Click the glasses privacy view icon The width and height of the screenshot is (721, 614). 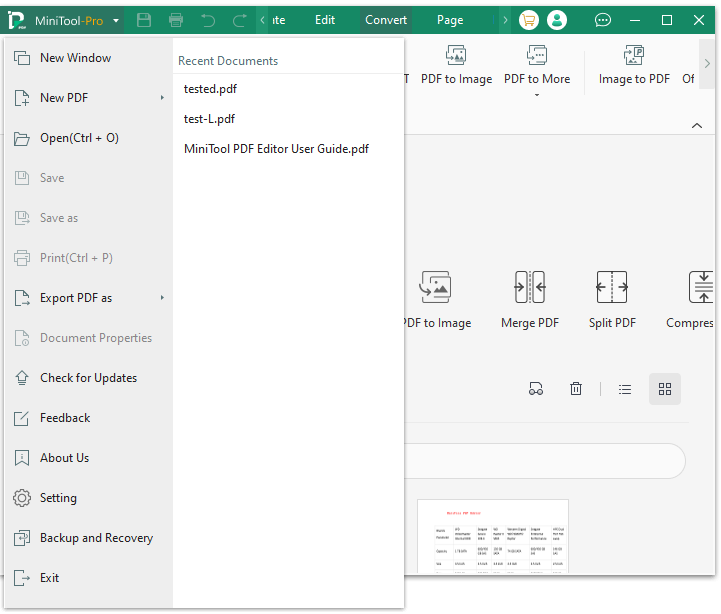536,389
